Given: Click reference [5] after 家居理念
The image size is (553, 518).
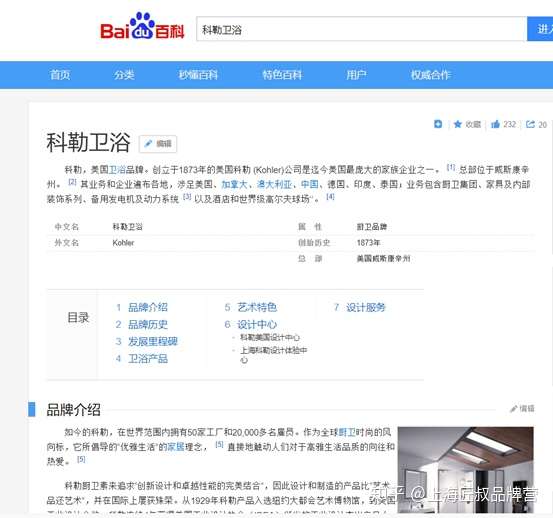Looking at the screenshot, I should (219, 445).
